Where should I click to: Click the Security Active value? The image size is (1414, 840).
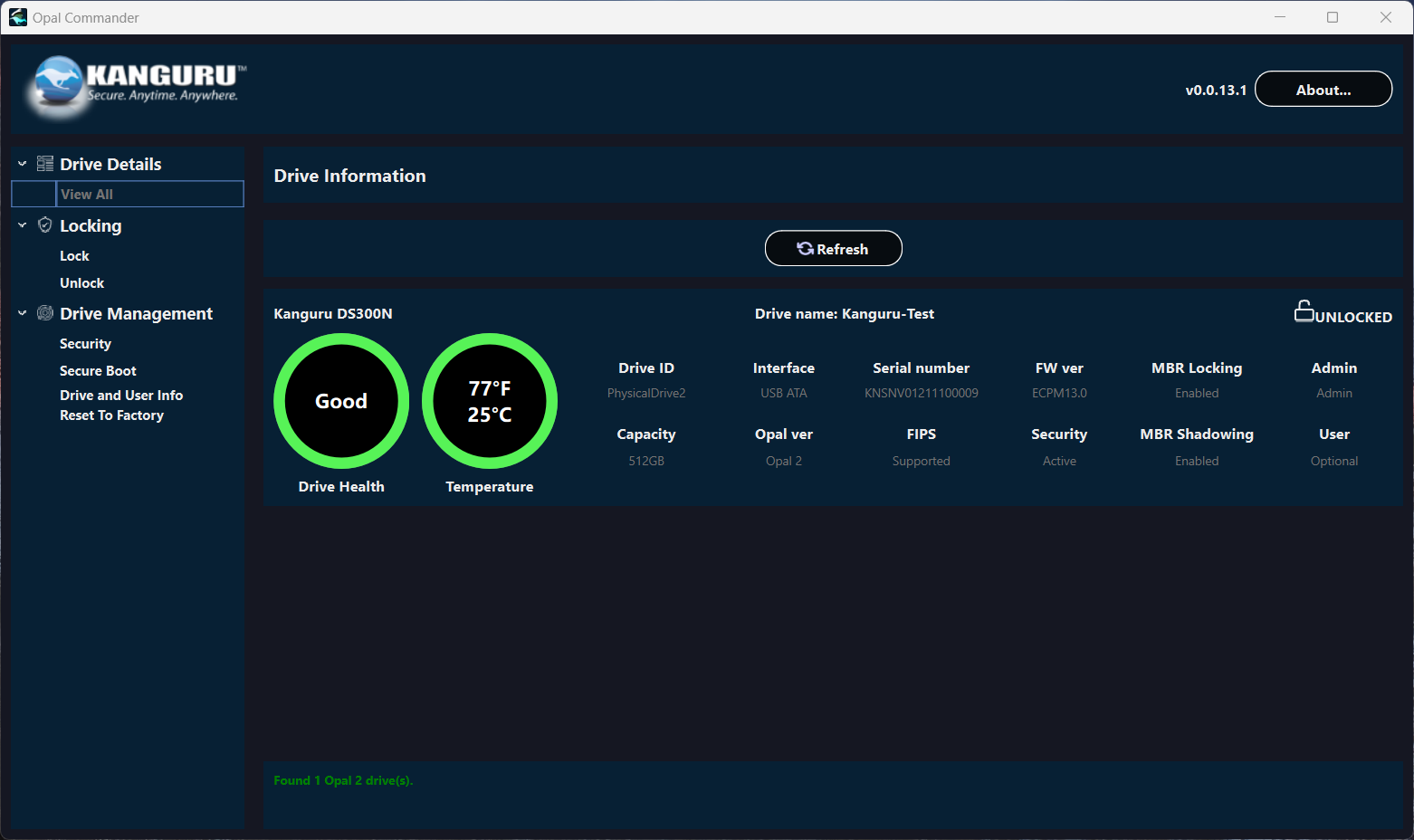pyautogui.click(x=1059, y=461)
